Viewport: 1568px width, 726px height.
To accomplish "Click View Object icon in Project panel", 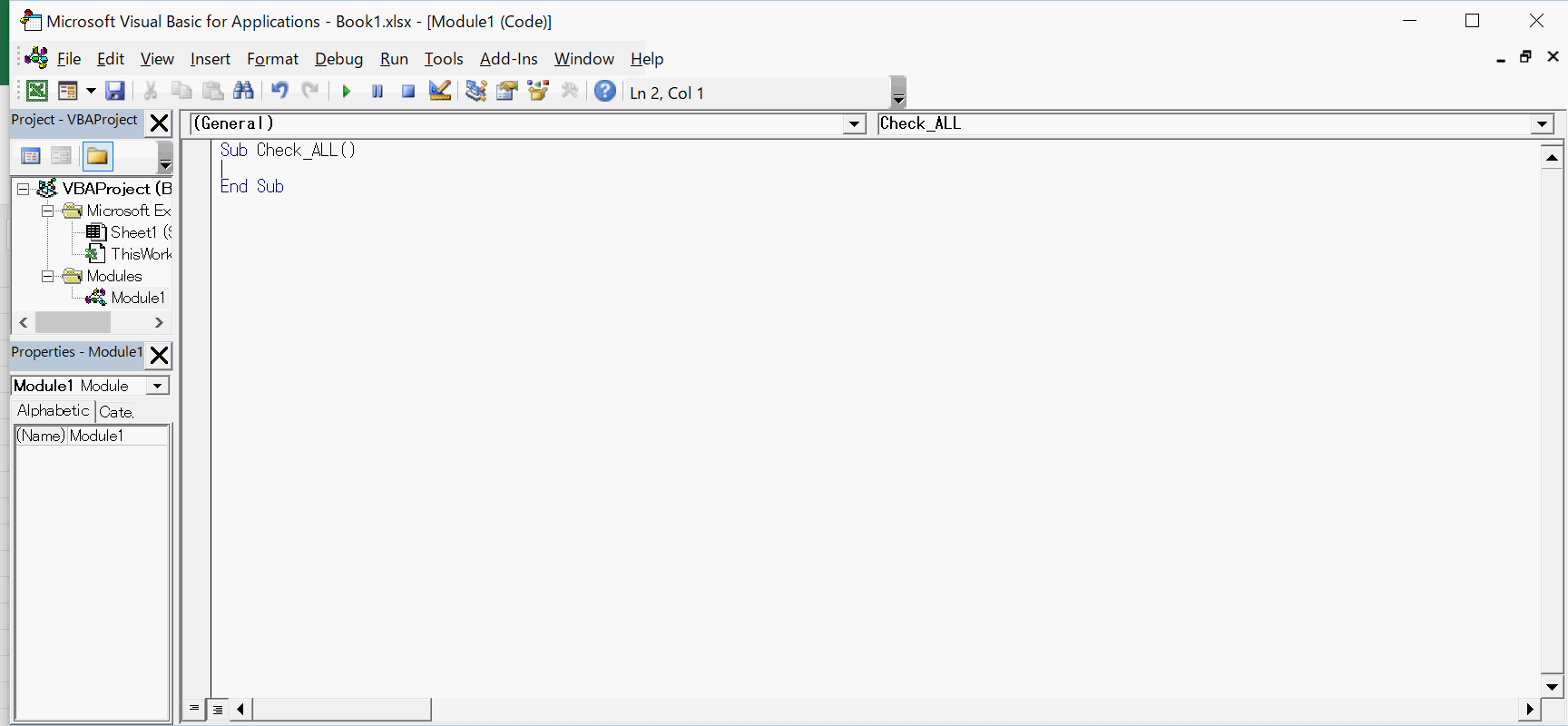I will [x=61, y=156].
